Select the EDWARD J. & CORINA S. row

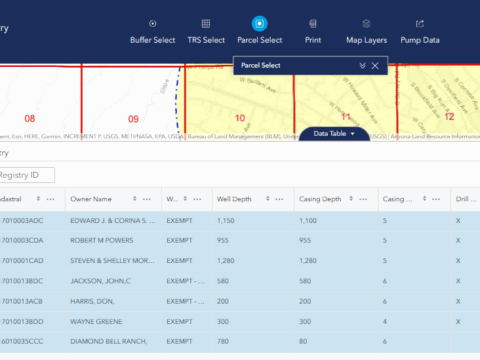[x=240, y=221]
